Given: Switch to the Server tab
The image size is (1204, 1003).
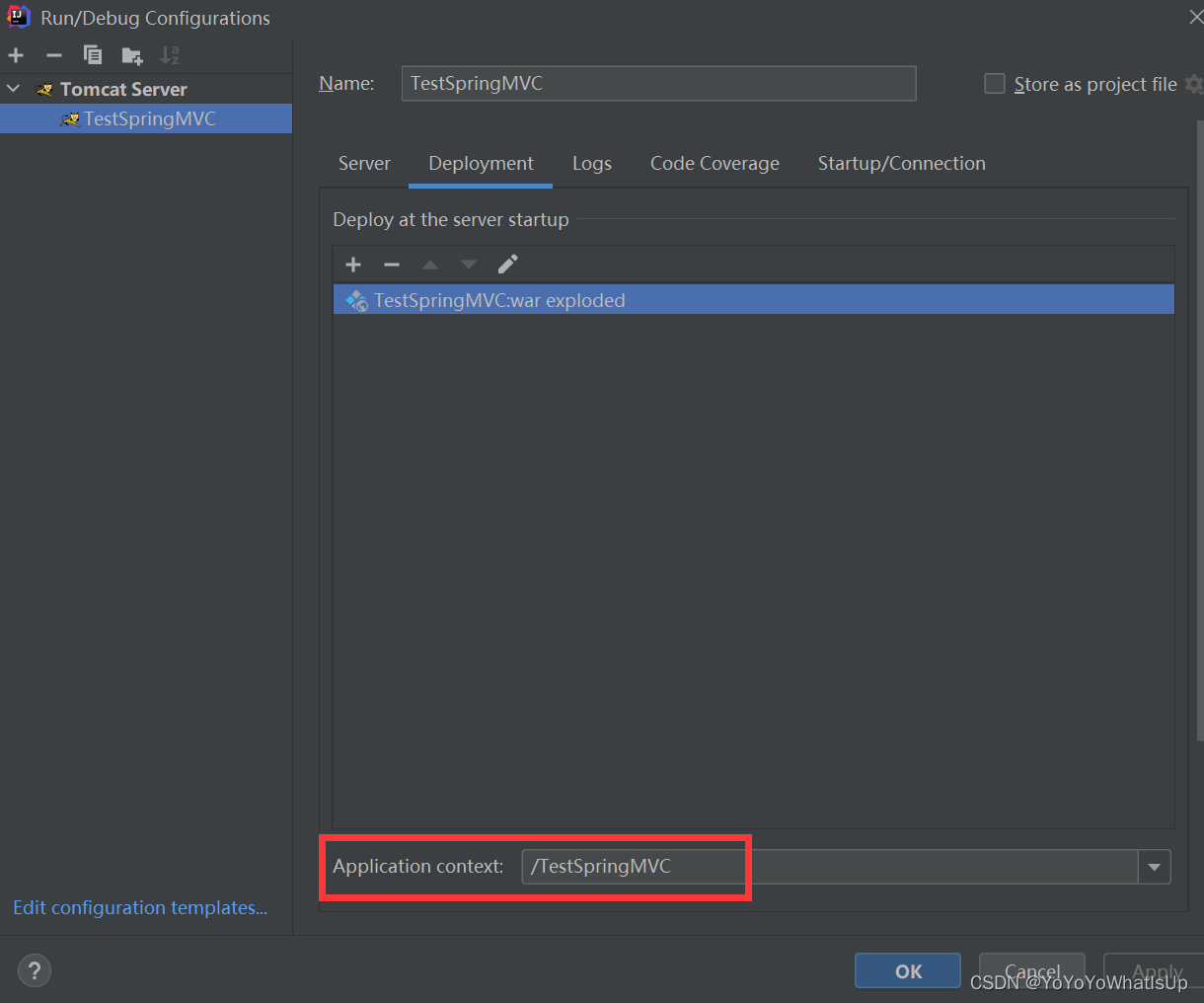Looking at the screenshot, I should tap(364, 164).
